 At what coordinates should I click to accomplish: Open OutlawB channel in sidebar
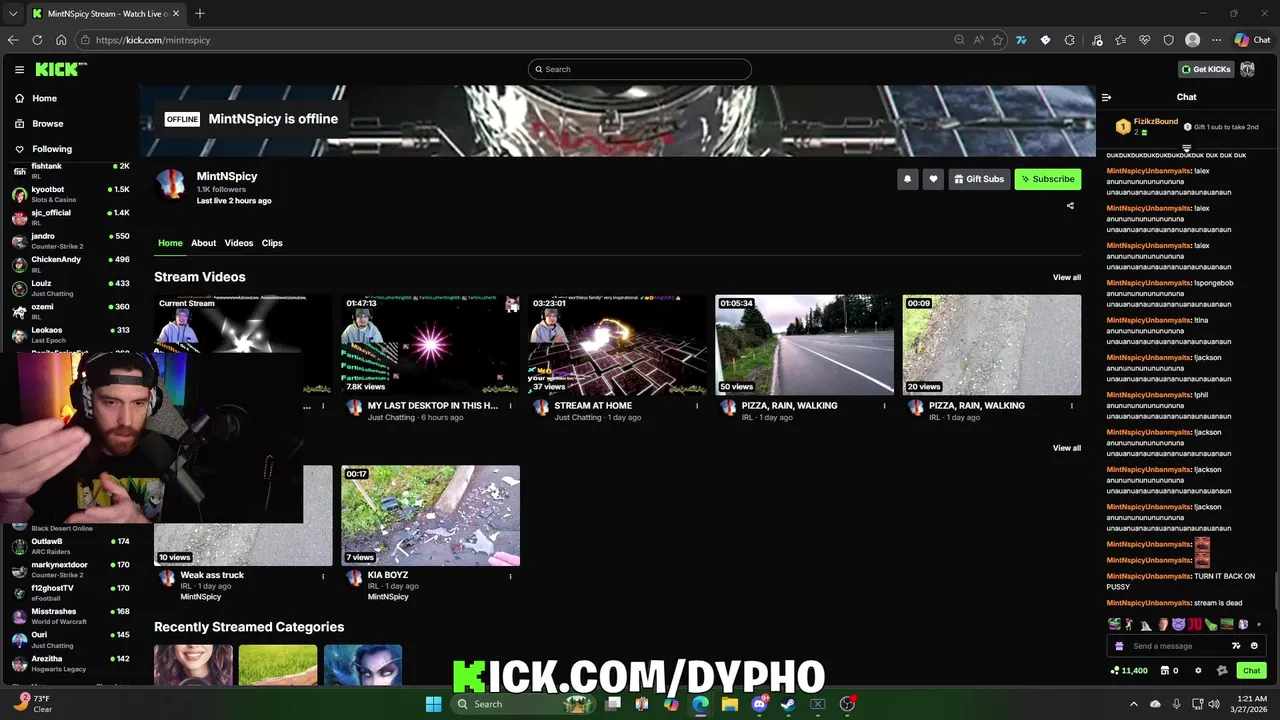[x=70, y=546]
